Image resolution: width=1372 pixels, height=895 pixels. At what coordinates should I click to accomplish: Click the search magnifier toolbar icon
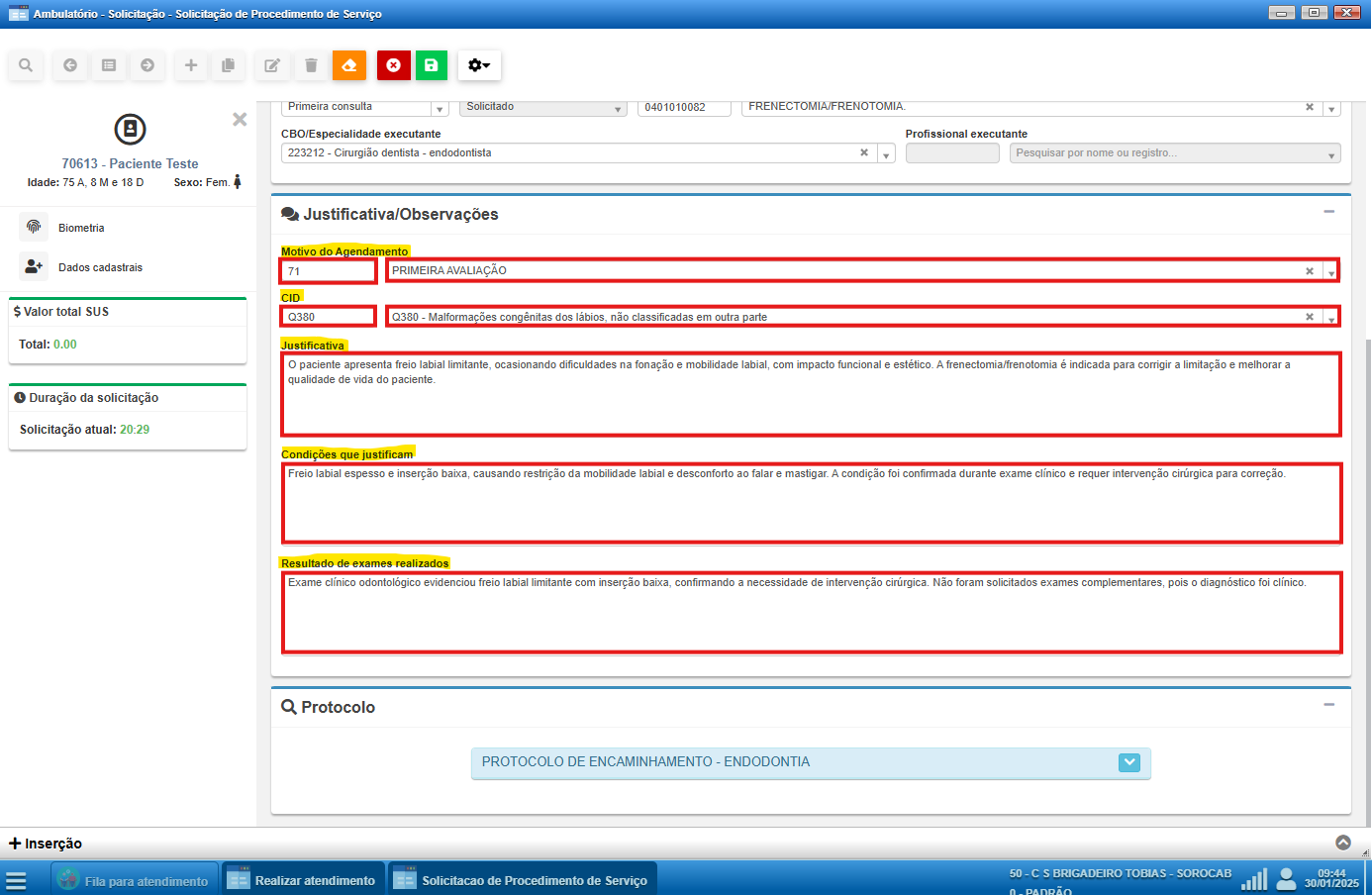tap(26, 65)
